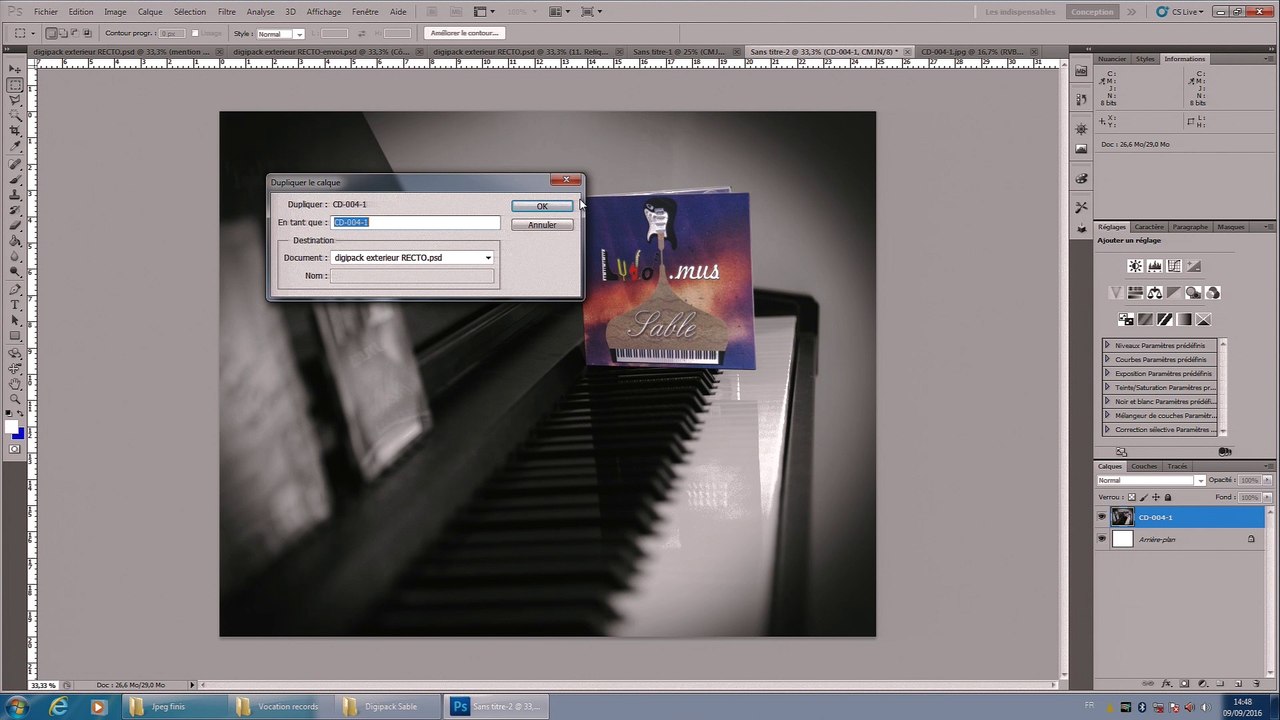Hide the CD-004-1 layer
1280x720 pixels.
point(1102,517)
